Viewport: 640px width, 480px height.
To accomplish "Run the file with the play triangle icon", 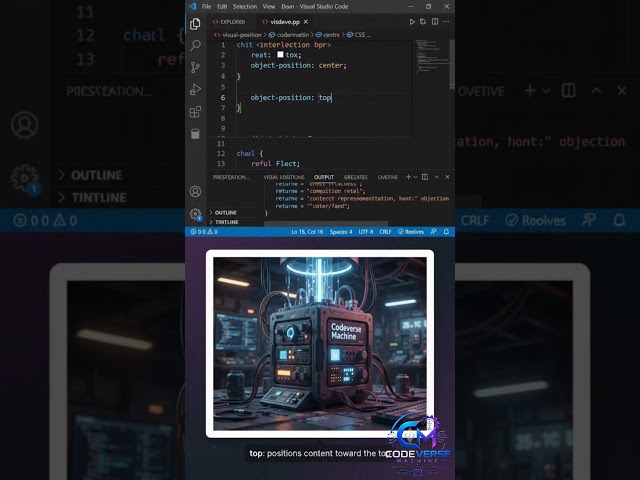I will click(x=412, y=22).
